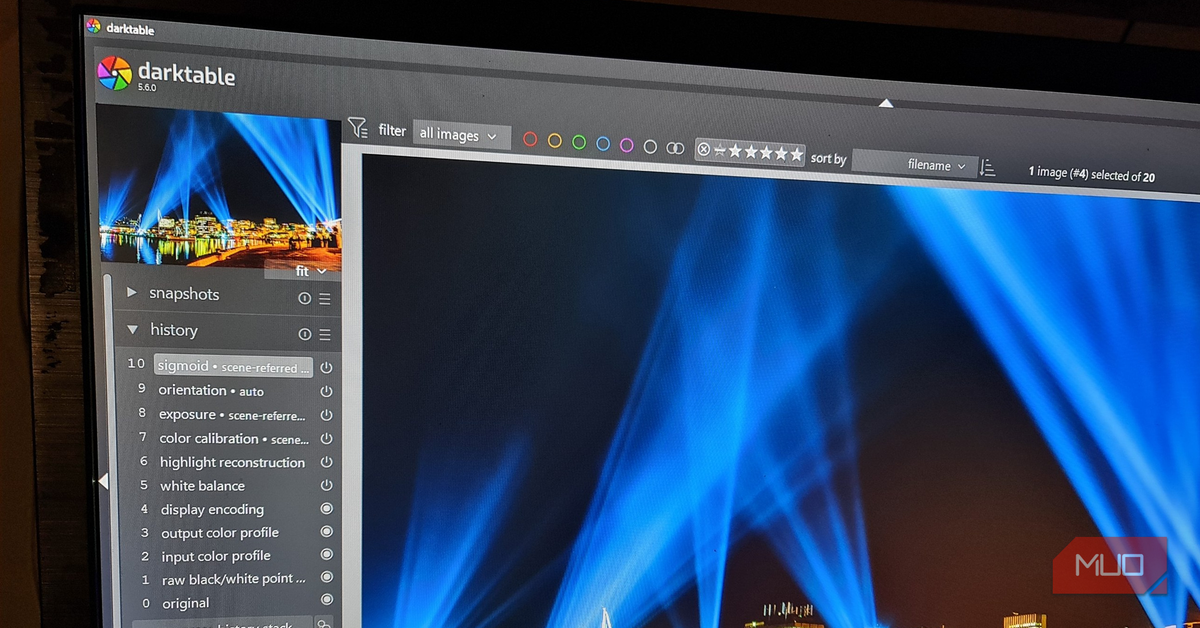Toggle orientation module power icon

pyautogui.click(x=326, y=391)
